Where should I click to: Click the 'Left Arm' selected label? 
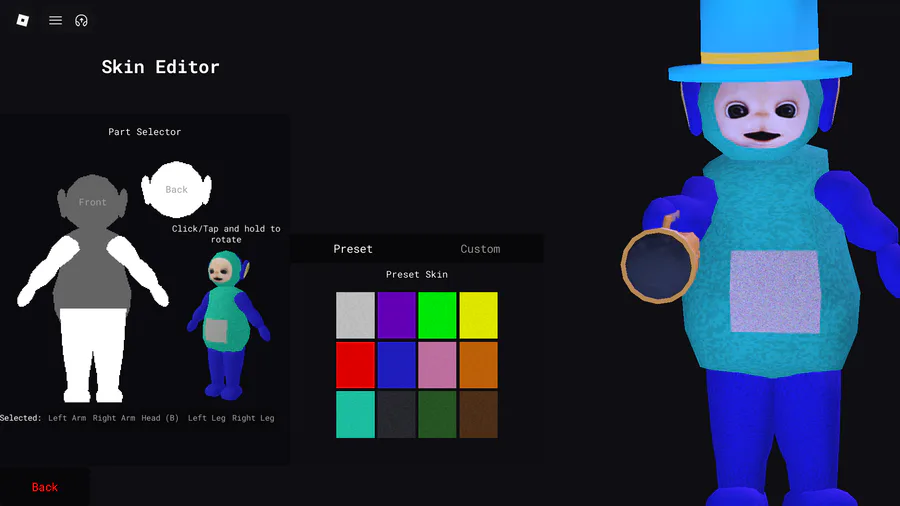click(x=67, y=418)
